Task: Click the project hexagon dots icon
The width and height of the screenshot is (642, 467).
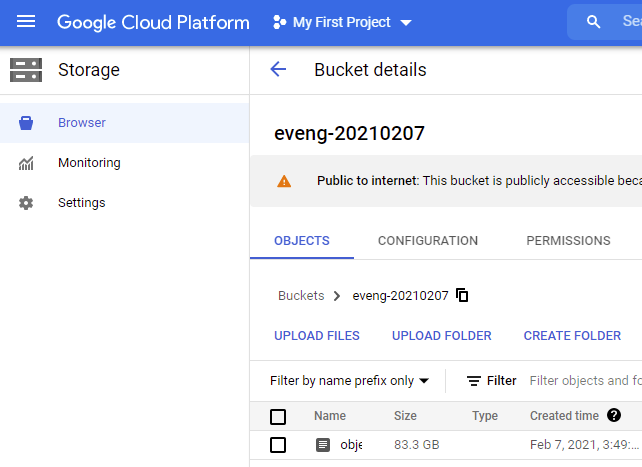Action: tap(279, 22)
